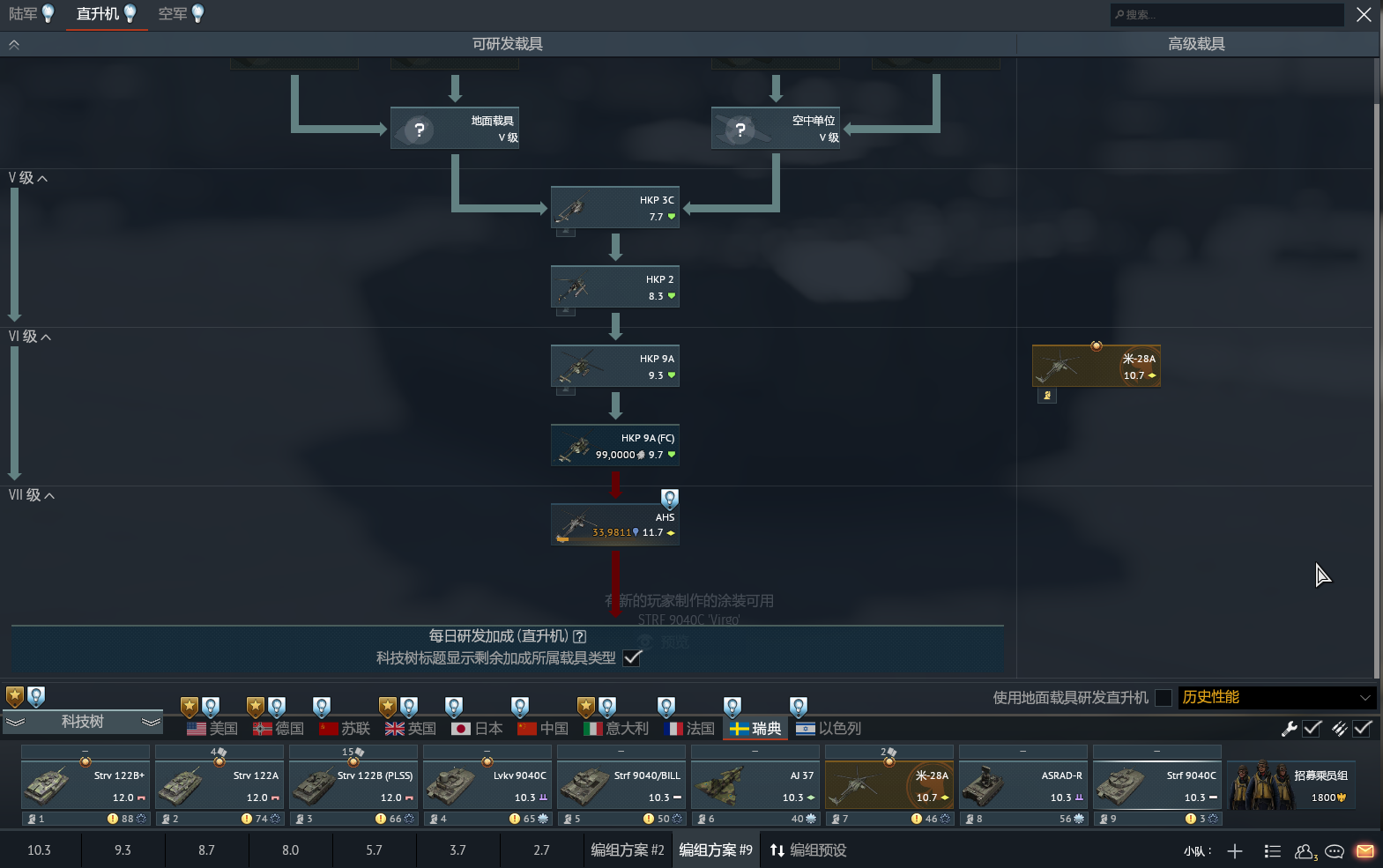Collapse the VII级 rank section

coord(32,495)
